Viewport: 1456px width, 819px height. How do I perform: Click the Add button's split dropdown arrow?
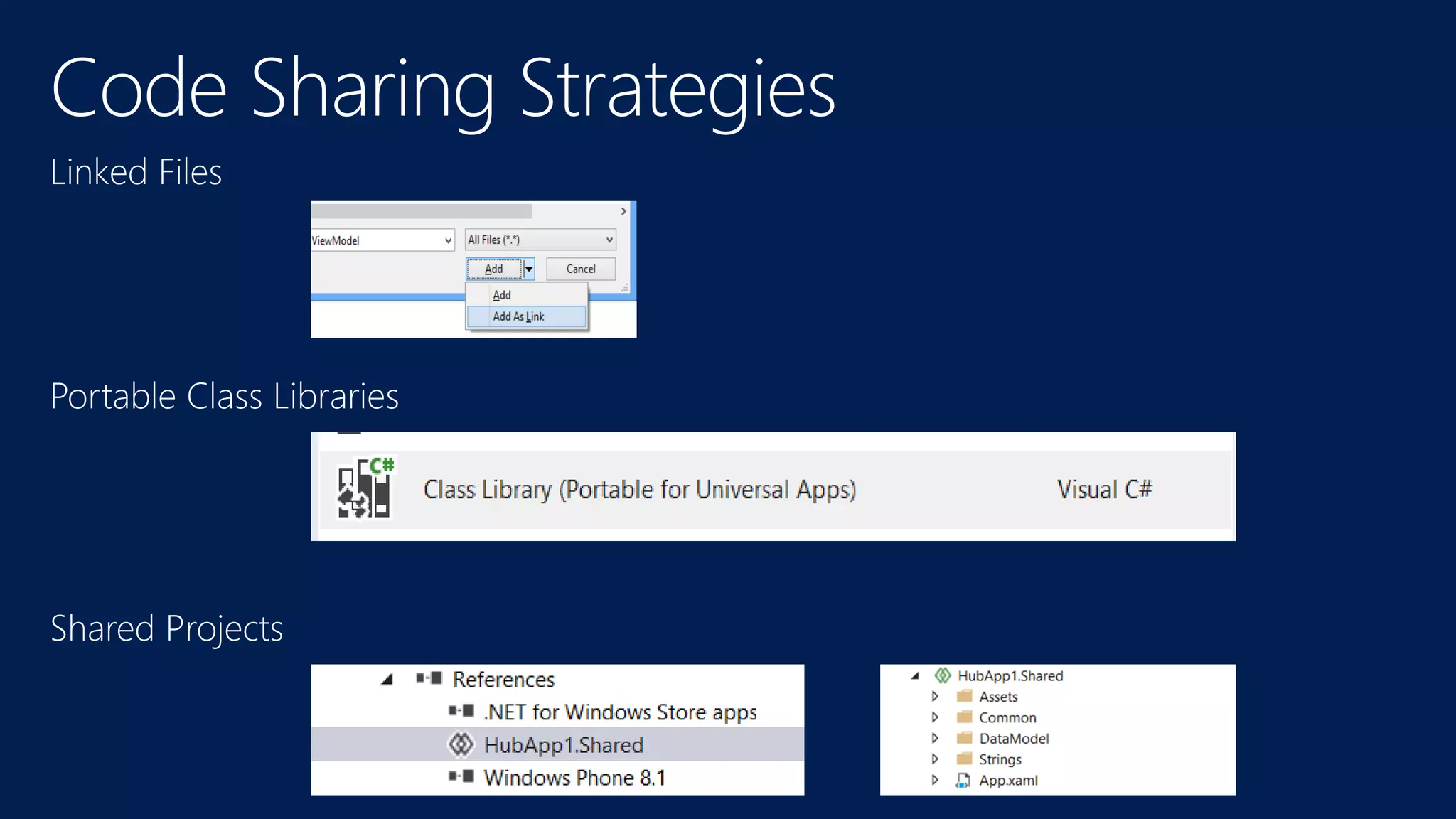(528, 269)
